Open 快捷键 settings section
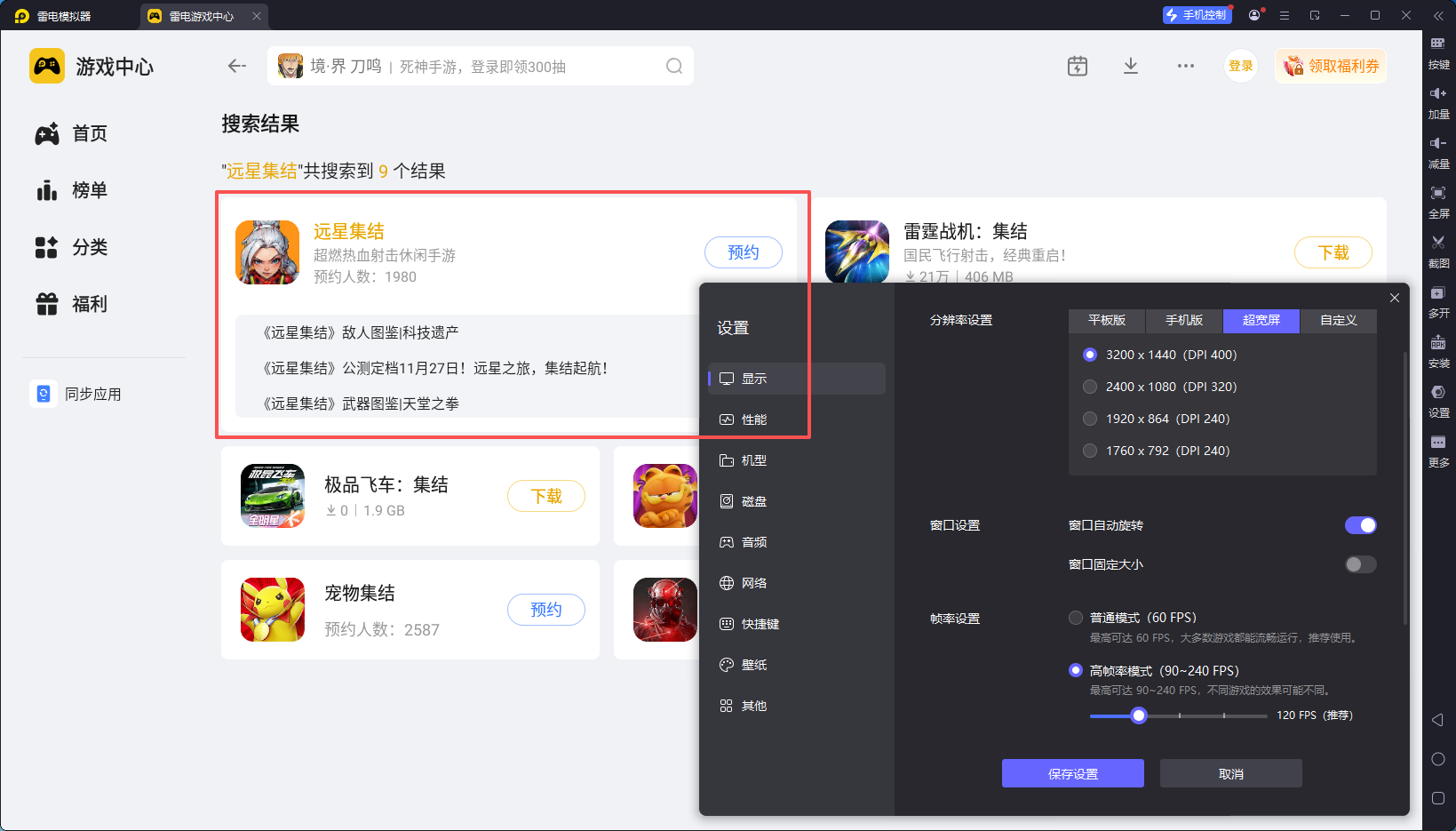Viewport: 1456px width, 831px height. (x=797, y=624)
